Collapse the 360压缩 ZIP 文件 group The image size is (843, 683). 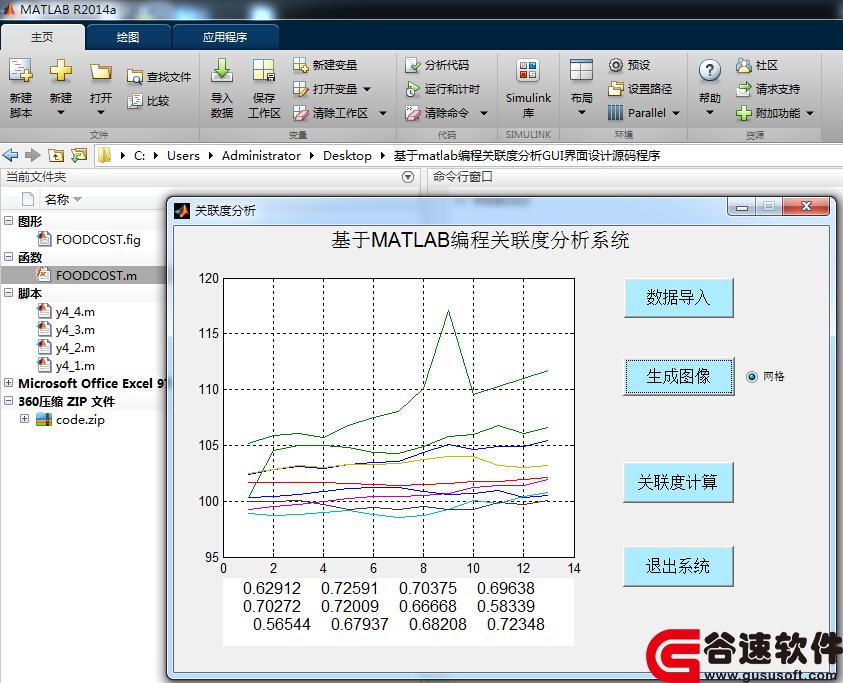pyautogui.click(x=9, y=401)
